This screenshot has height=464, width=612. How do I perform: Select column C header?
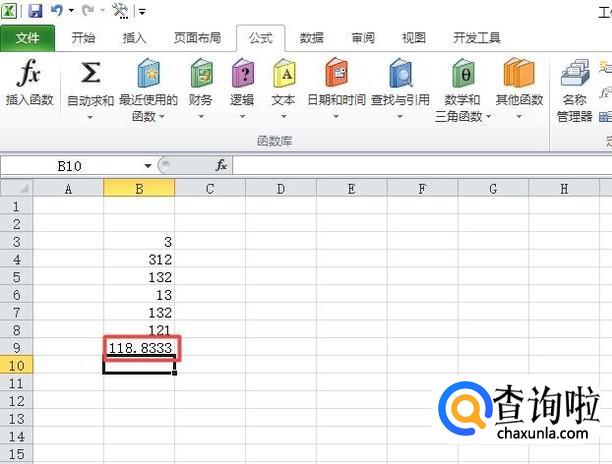[x=210, y=189]
